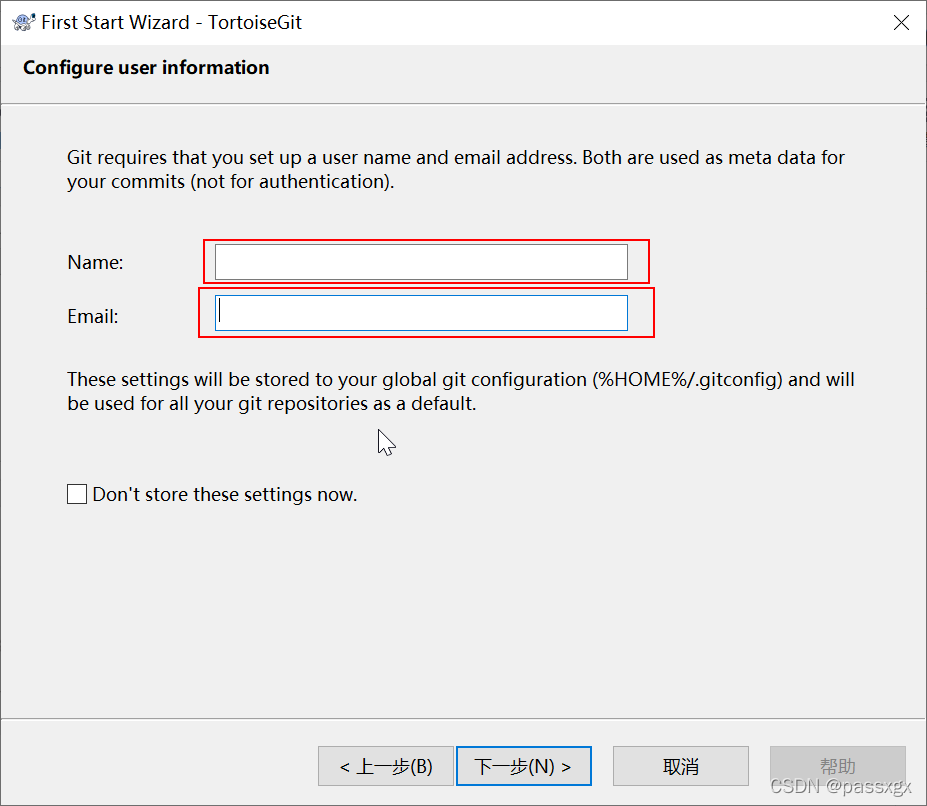Click the "Name:" label
The height and width of the screenshot is (806, 927).
click(95, 262)
